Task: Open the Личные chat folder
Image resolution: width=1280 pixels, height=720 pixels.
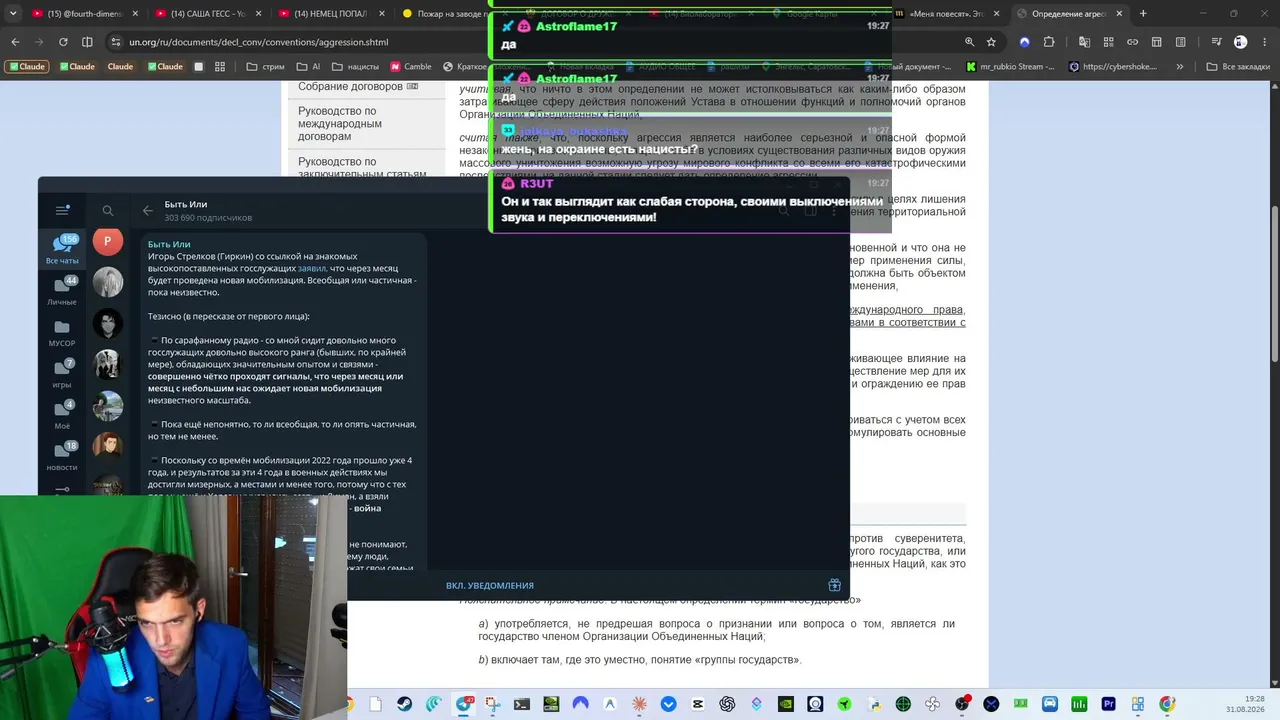Action: (x=62, y=291)
